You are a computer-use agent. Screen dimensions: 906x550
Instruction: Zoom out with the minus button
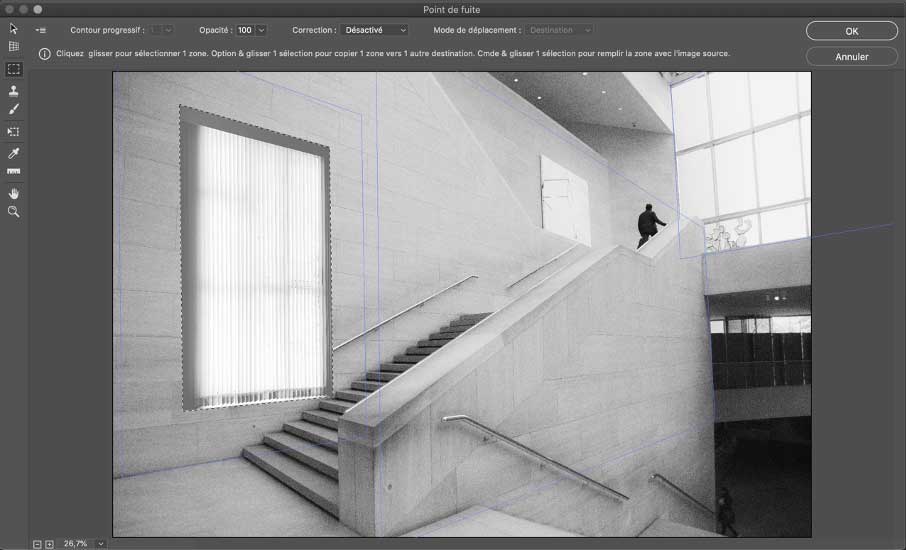coord(38,544)
